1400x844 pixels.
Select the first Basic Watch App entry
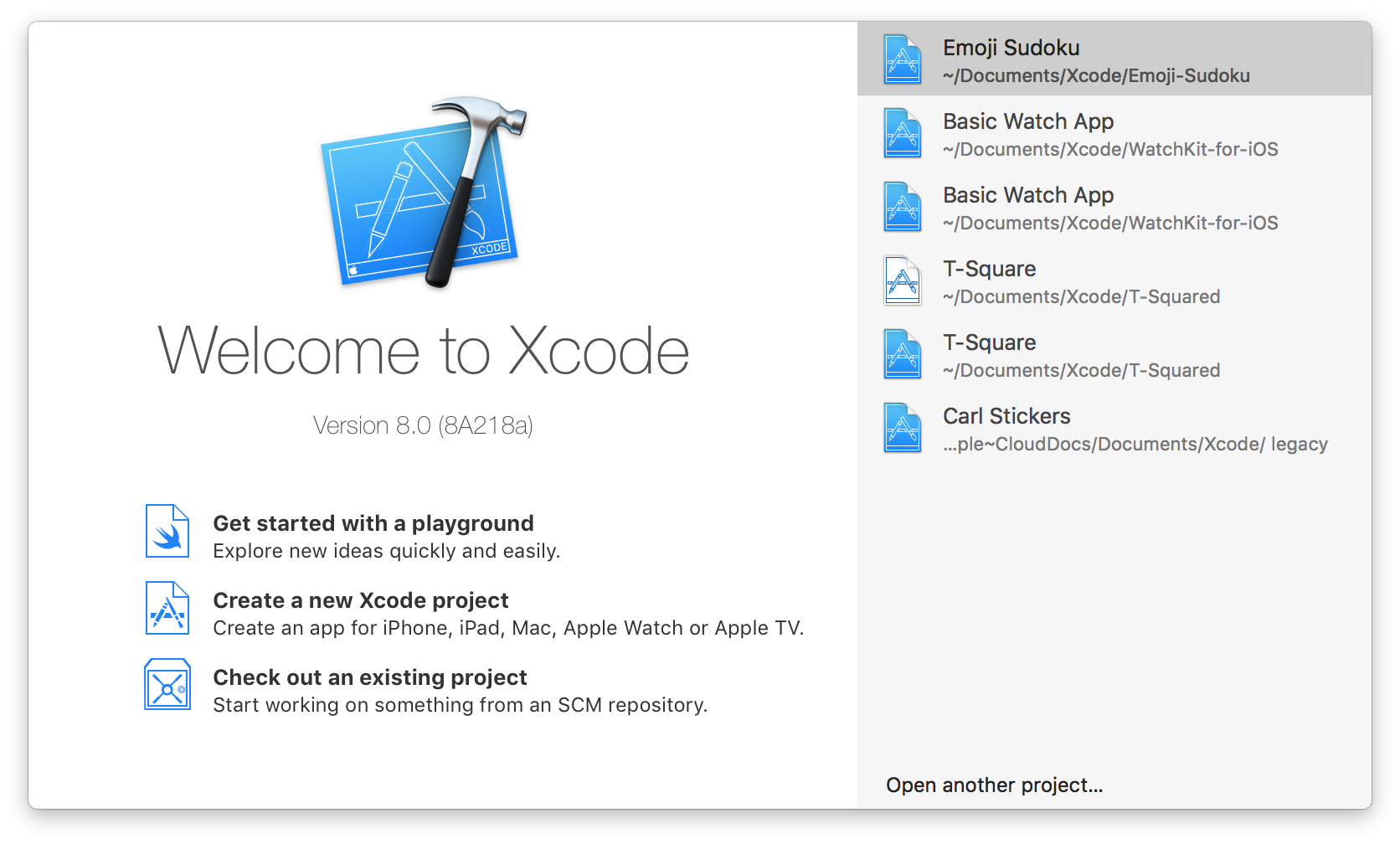[x=1114, y=132]
